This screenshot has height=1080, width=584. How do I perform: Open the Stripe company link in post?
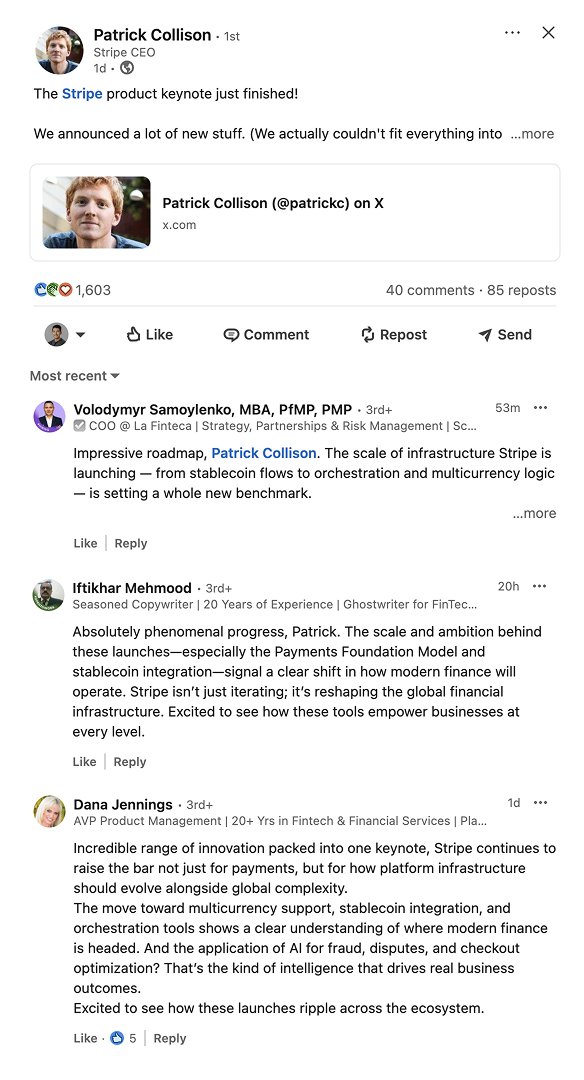pos(82,94)
